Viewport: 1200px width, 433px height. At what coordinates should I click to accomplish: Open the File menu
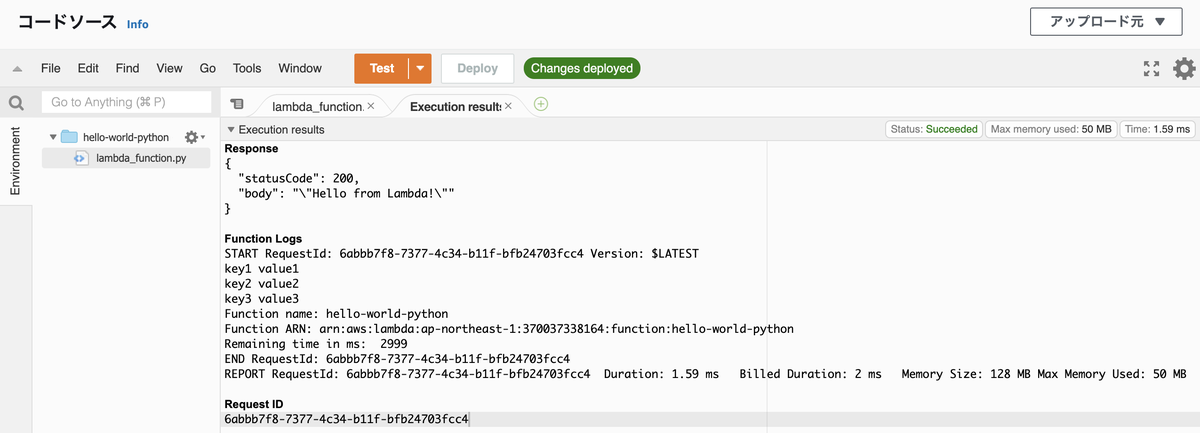click(x=51, y=68)
